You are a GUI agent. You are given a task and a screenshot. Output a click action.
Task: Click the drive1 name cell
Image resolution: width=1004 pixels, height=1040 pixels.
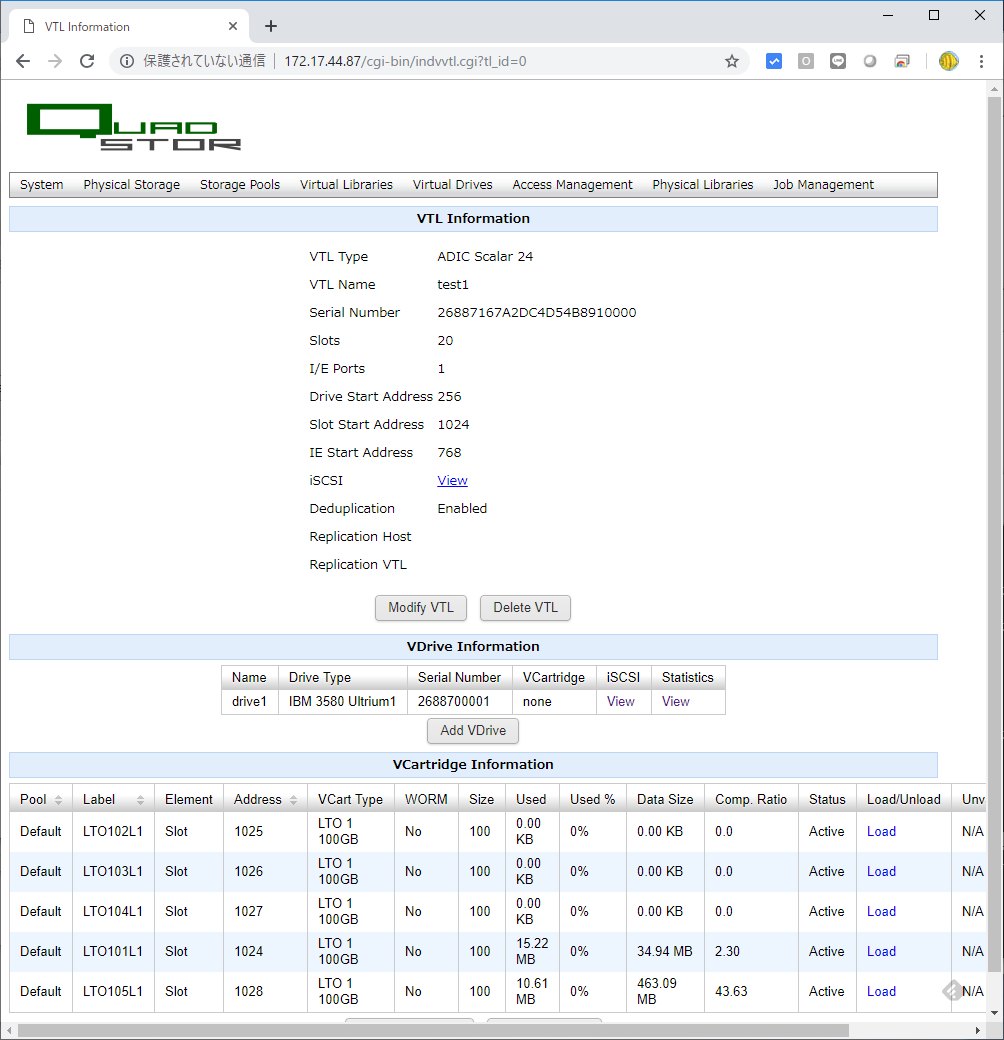point(249,702)
